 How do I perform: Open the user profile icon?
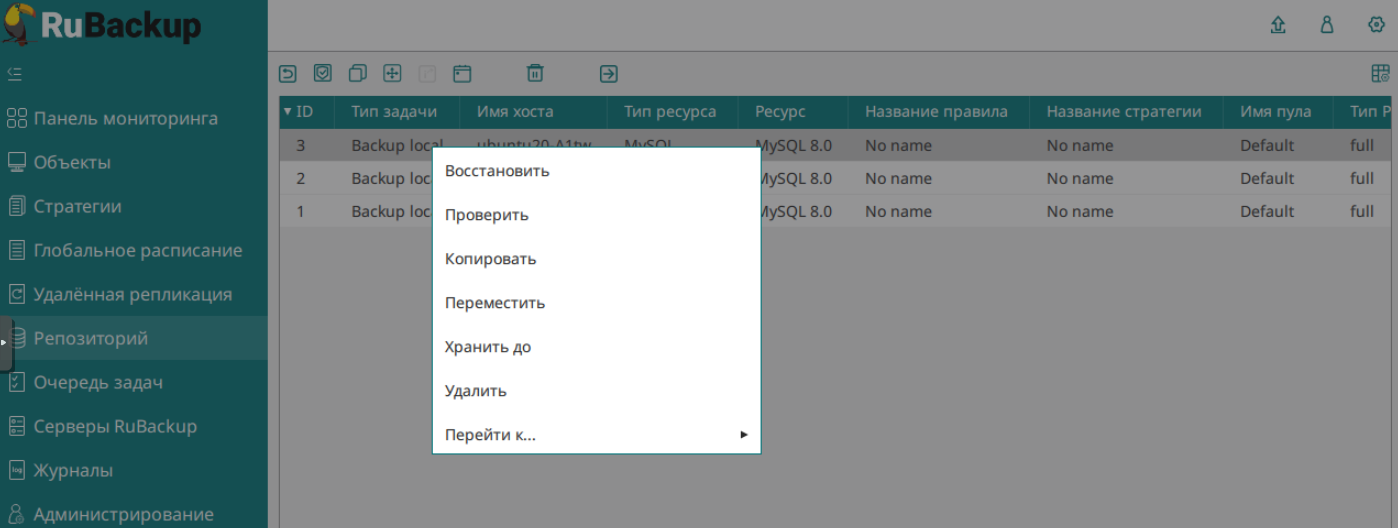tap(1327, 25)
